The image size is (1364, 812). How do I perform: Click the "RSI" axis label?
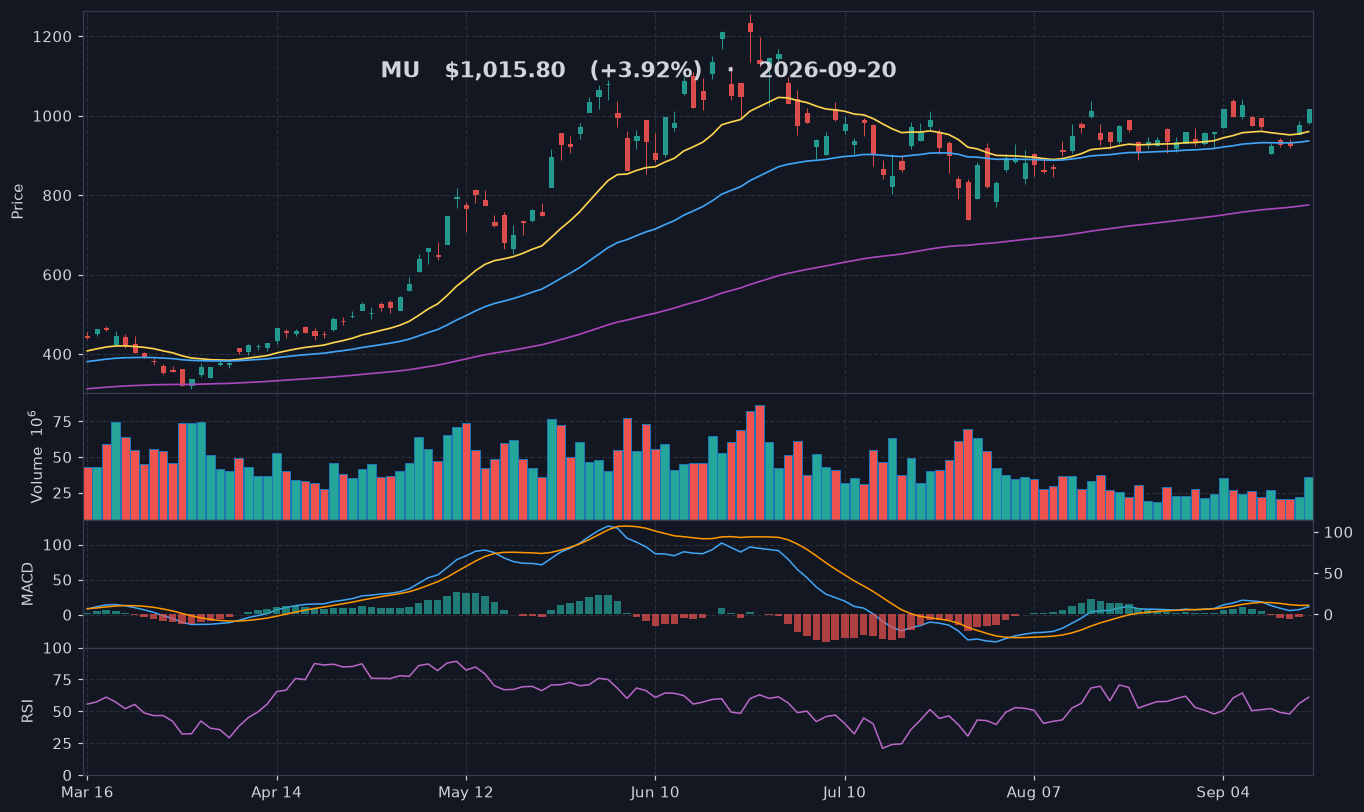[28, 712]
